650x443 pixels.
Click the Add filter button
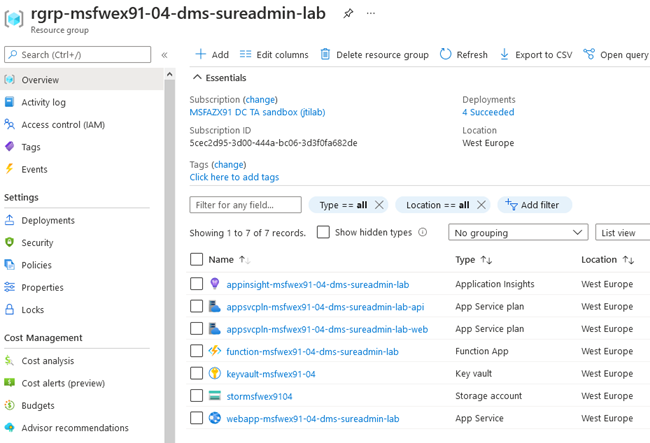click(x=534, y=205)
